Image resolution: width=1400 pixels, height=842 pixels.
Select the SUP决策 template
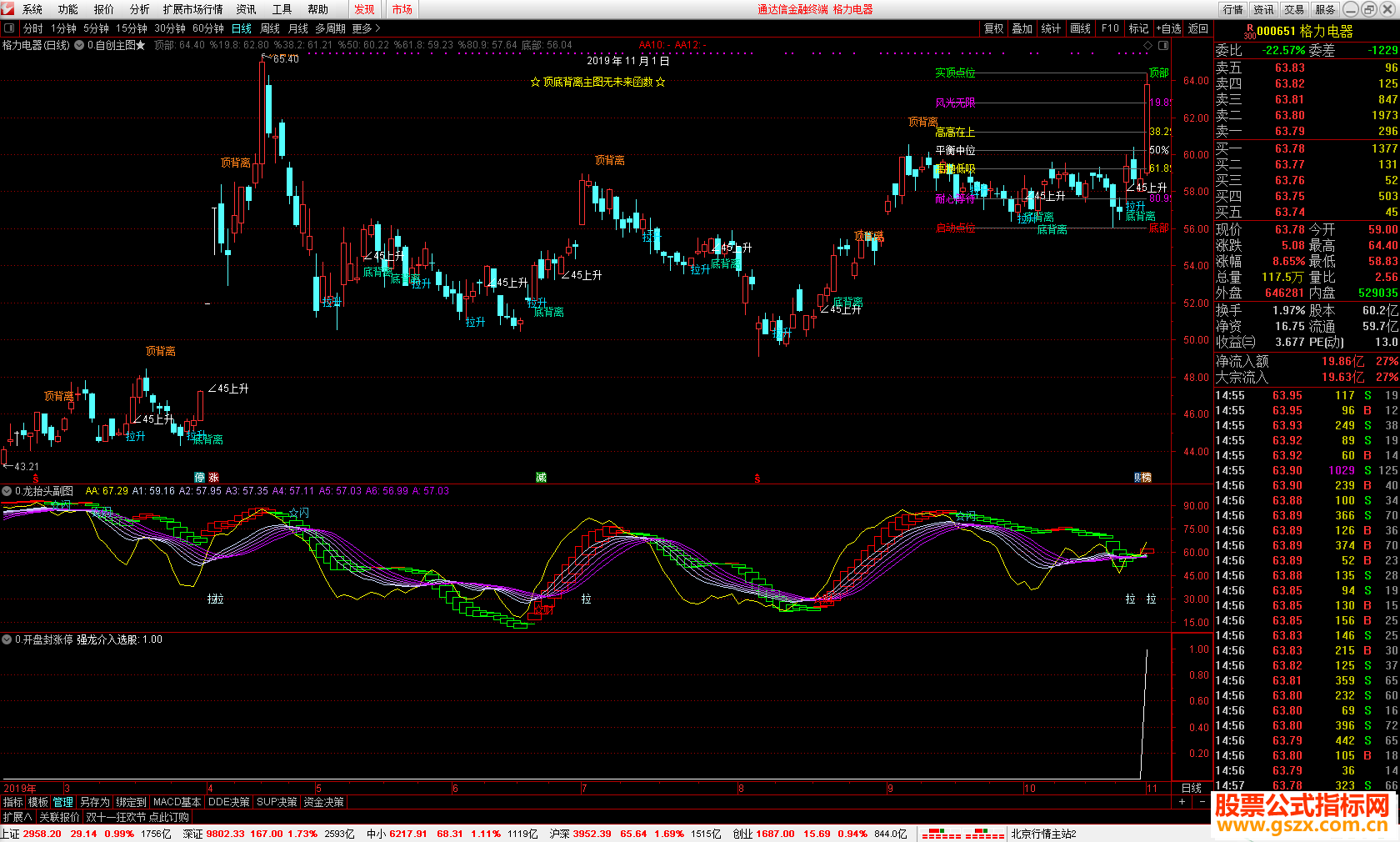(277, 802)
